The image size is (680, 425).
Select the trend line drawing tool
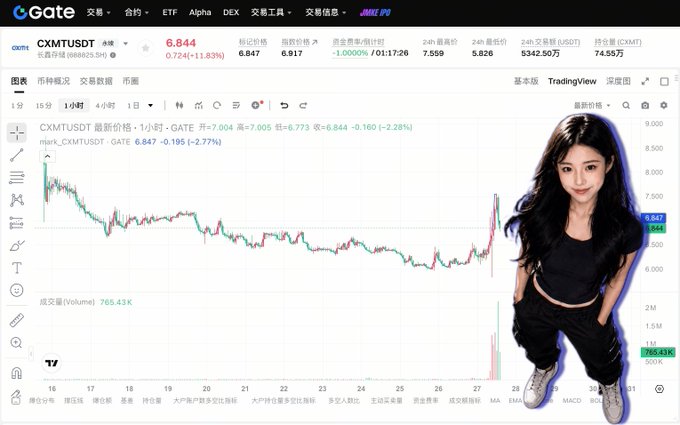click(17, 155)
